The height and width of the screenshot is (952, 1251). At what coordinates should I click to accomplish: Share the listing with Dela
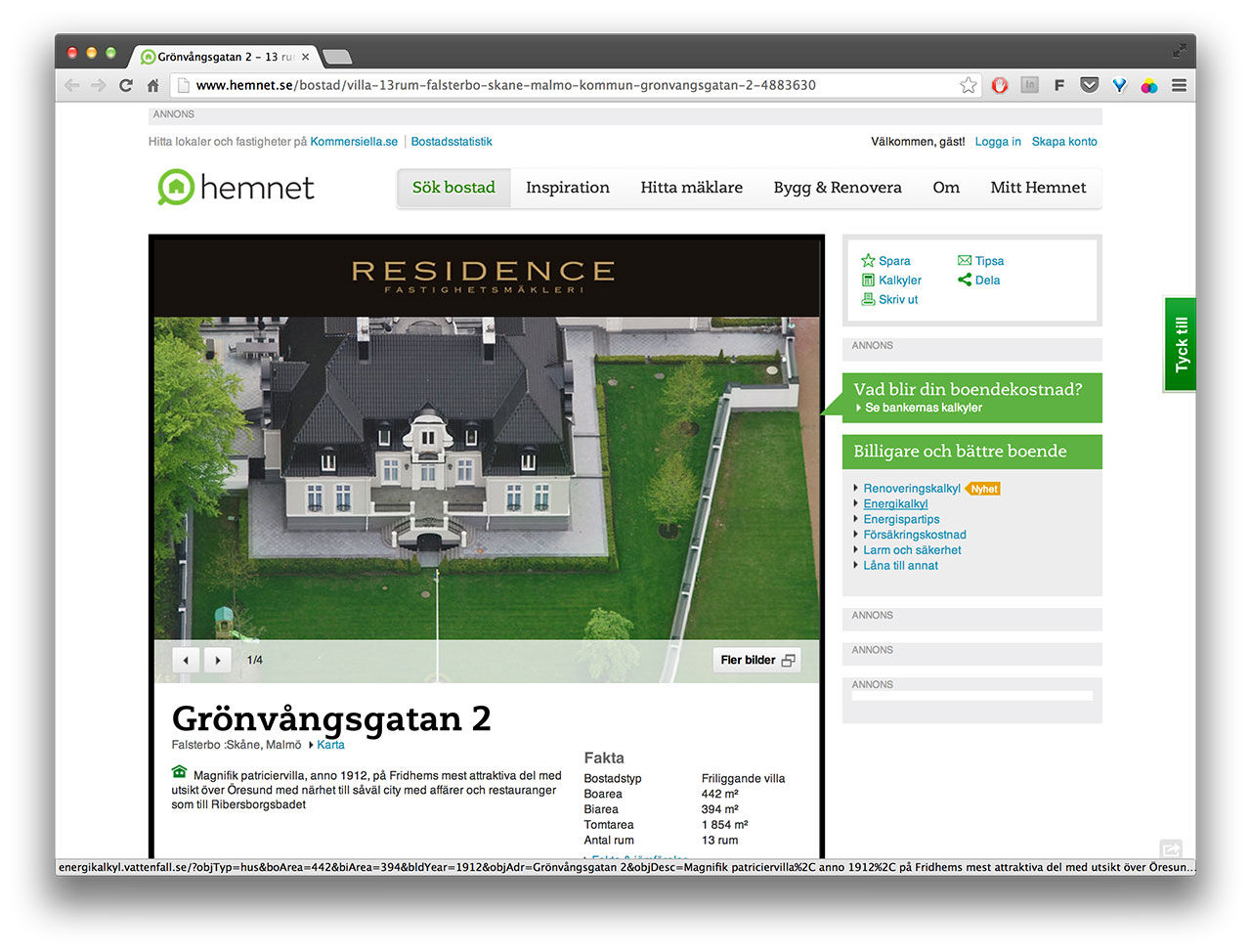978,281
